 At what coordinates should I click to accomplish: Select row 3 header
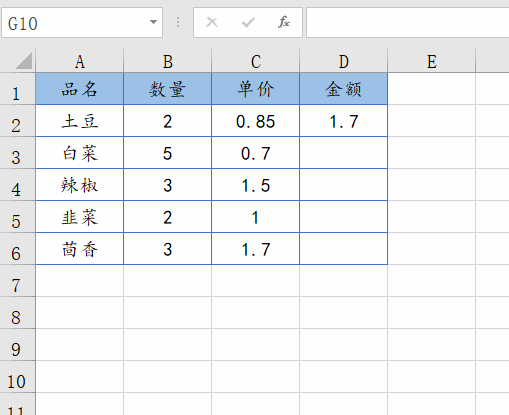click(17, 153)
